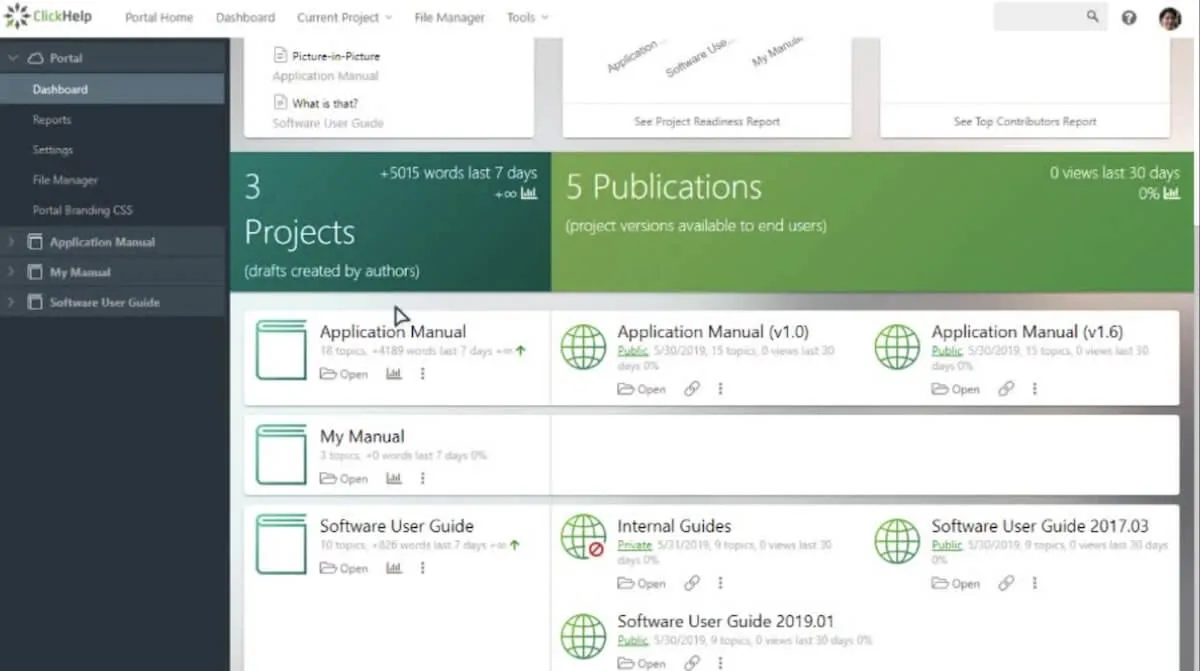This screenshot has height=671, width=1200.
Task: Open See Project Readiness Report link
Action: (x=707, y=121)
